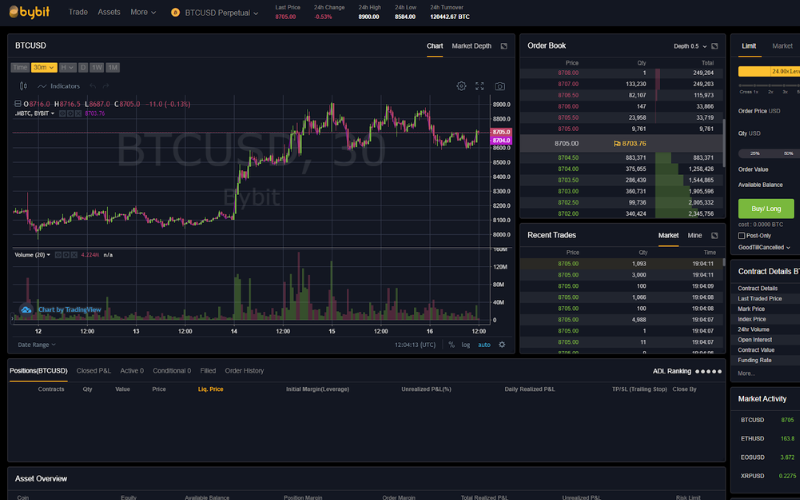Screen dimensions: 800x500
Task: Remove the .MBTC, BYBIT series from chart
Action: pos(78,113)
